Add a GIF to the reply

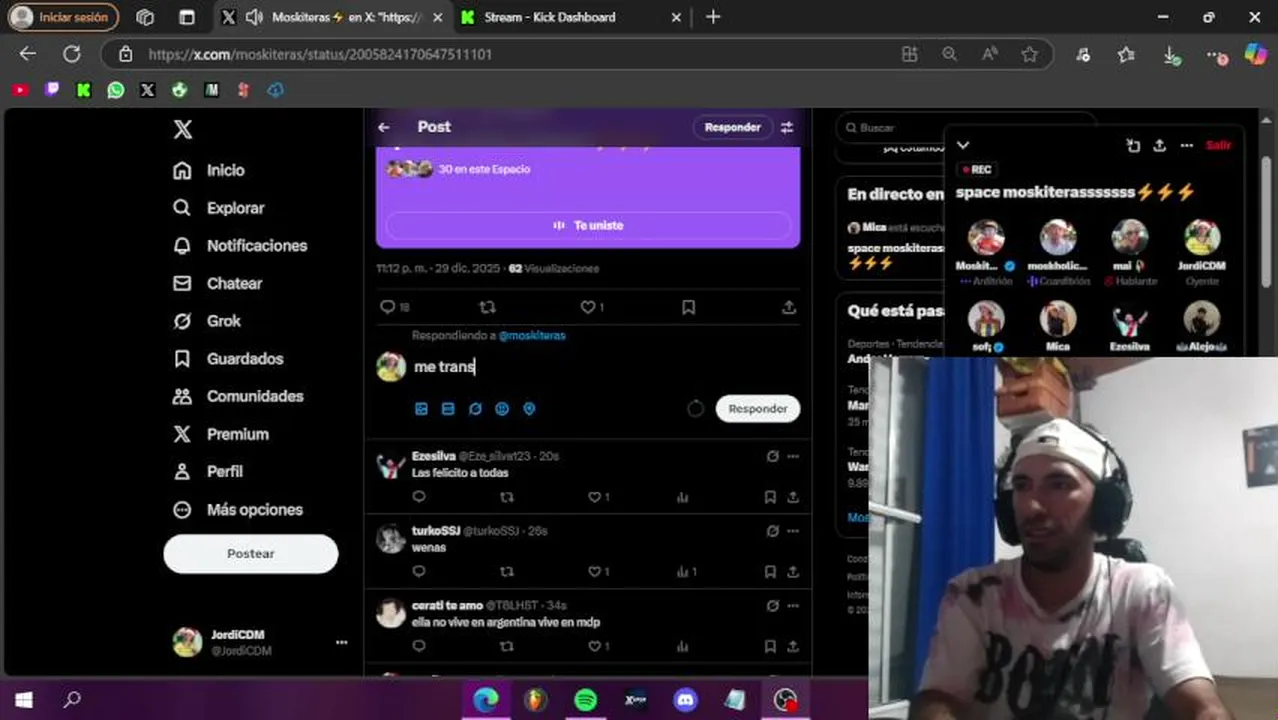coord(448,409)
